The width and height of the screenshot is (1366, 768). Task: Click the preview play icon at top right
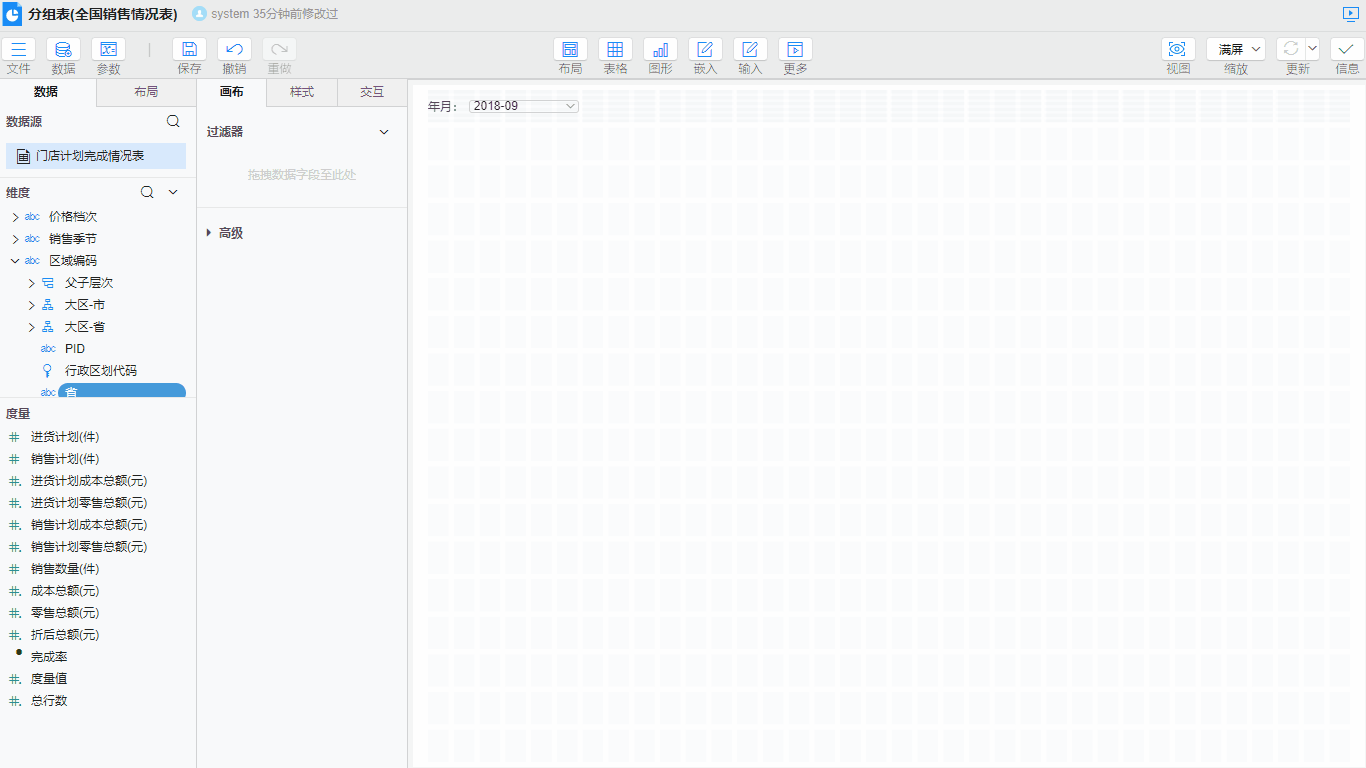1351,14
